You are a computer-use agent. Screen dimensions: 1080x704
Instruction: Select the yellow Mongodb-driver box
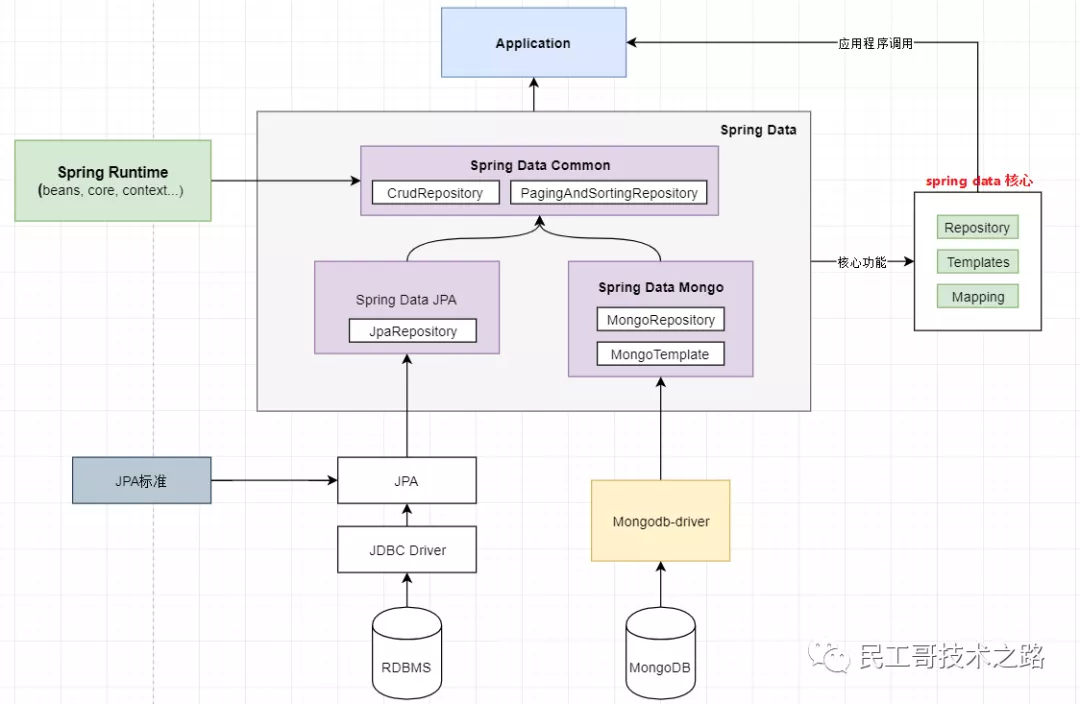[661, 521]
